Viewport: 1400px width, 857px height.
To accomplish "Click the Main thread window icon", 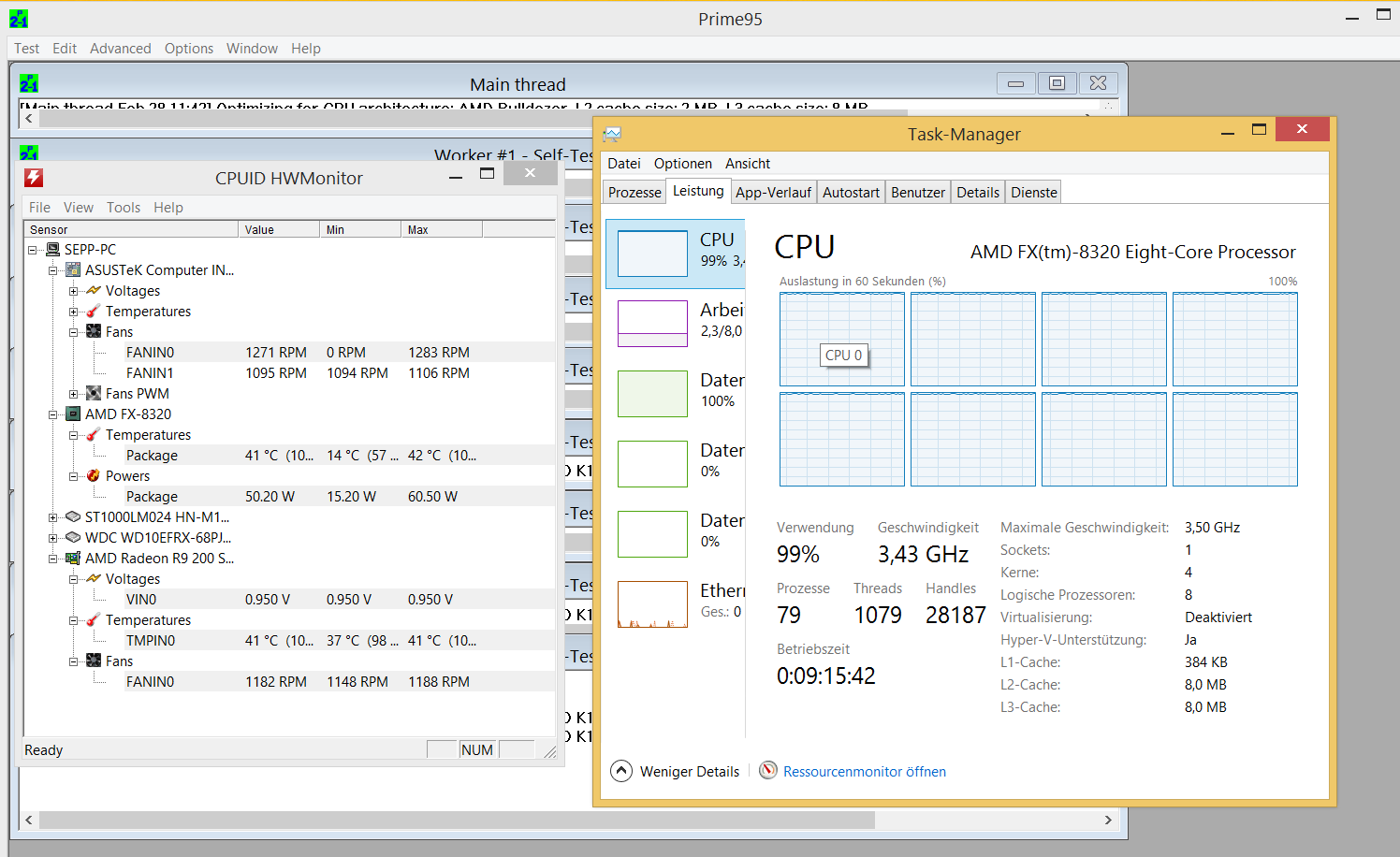I will (29, 84).
